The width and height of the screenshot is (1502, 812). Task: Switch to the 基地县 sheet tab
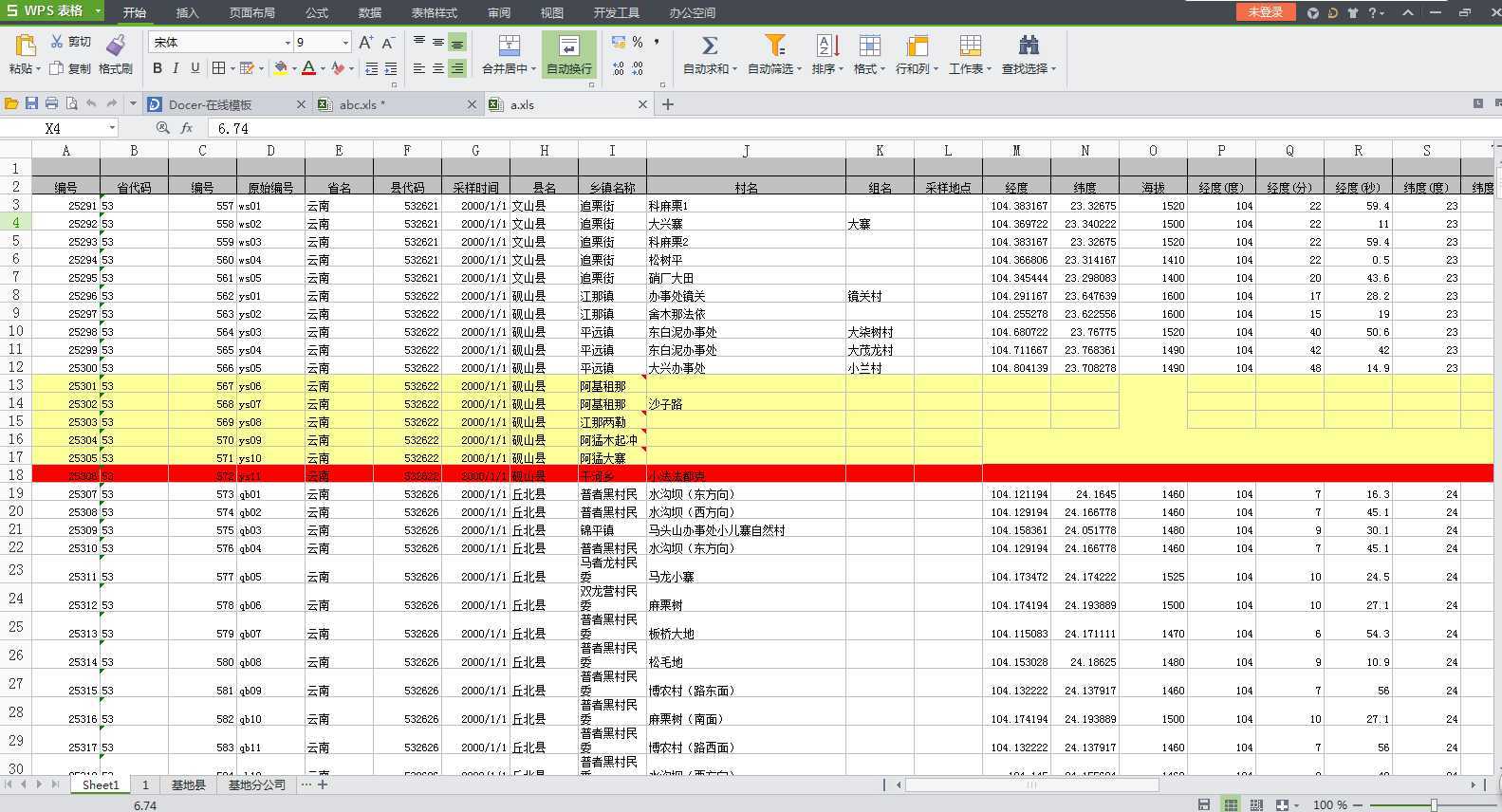pyautogui.click(x=188, y=784)
